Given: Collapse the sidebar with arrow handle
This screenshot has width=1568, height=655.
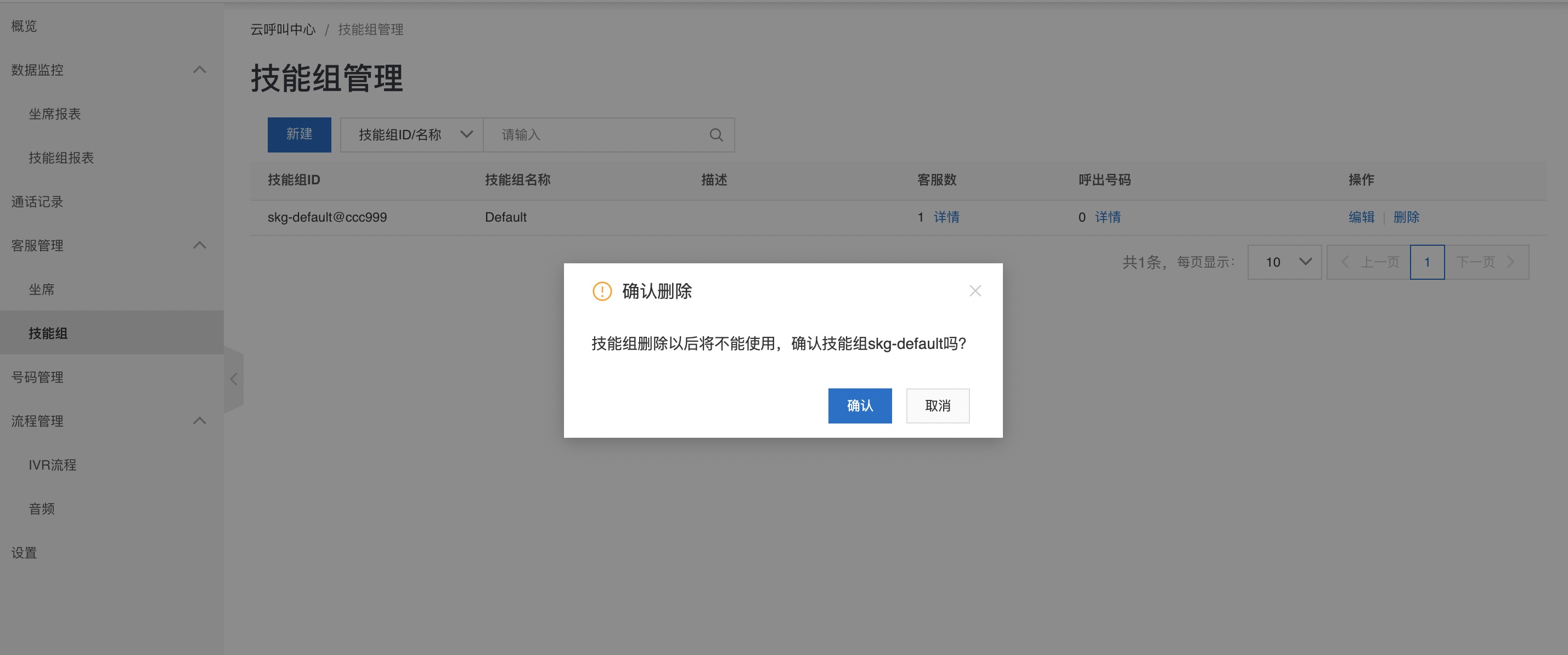Looking at the screenshot, I should pos(234,379).
